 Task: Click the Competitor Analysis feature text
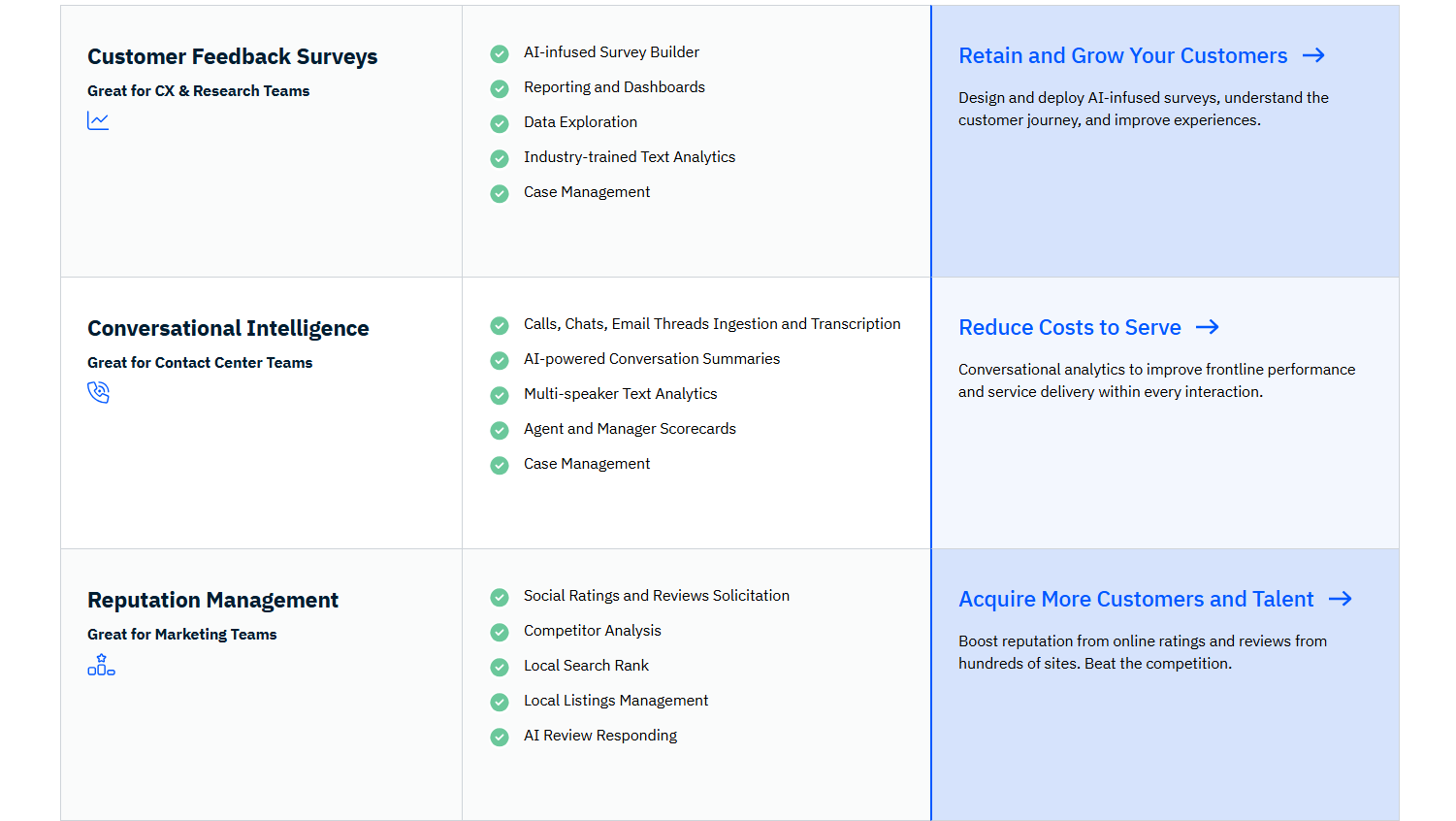[592, 631]
